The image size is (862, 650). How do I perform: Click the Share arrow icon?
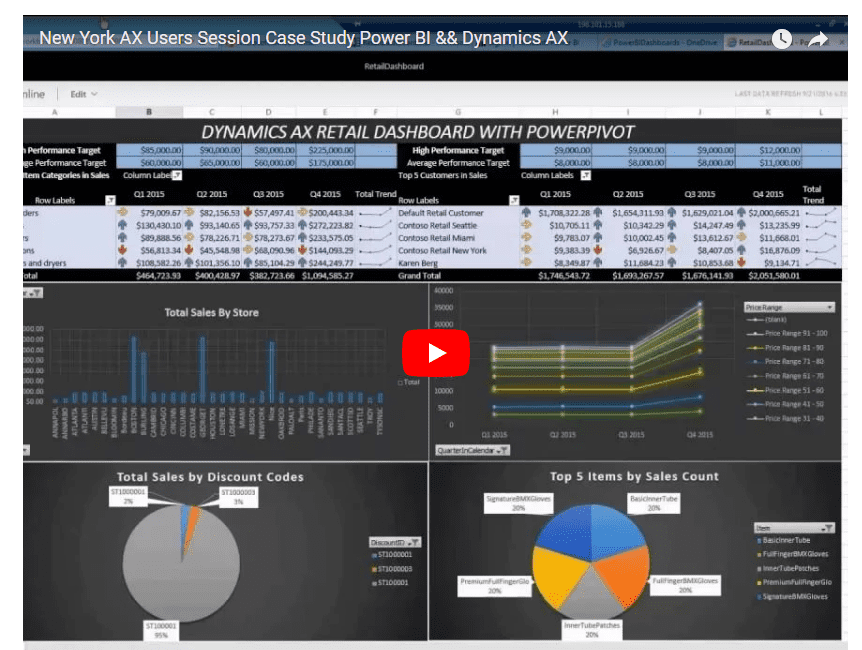point(818,39)
